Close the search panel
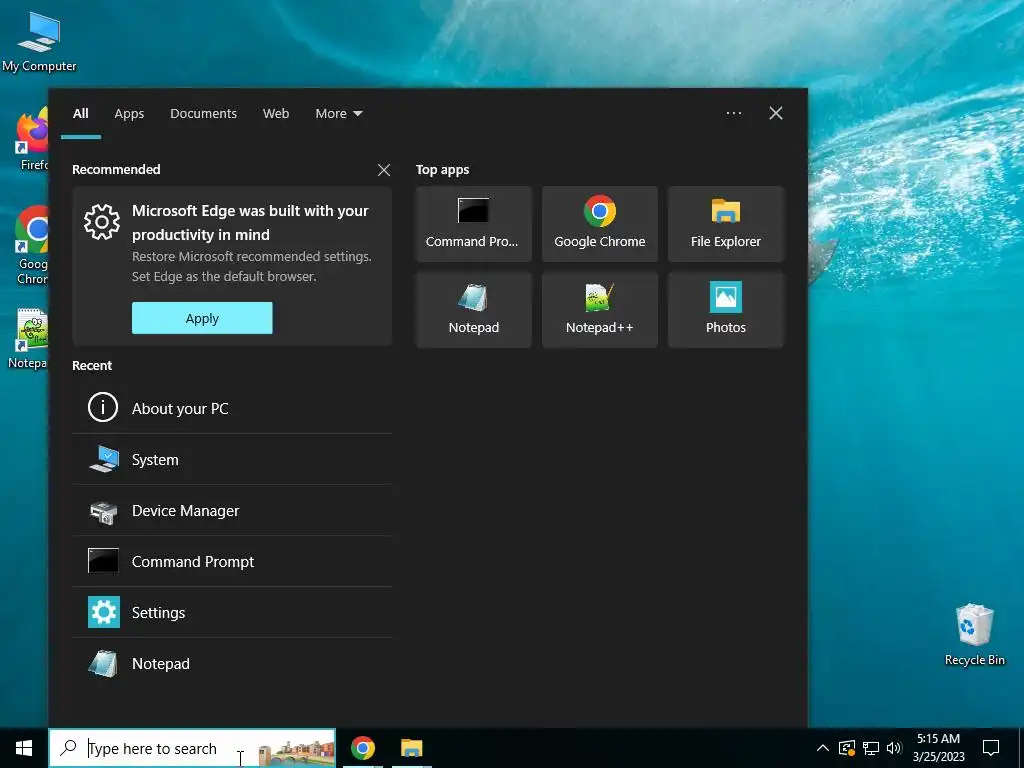Screen dimensions: 1024x768 coord(776,113)
